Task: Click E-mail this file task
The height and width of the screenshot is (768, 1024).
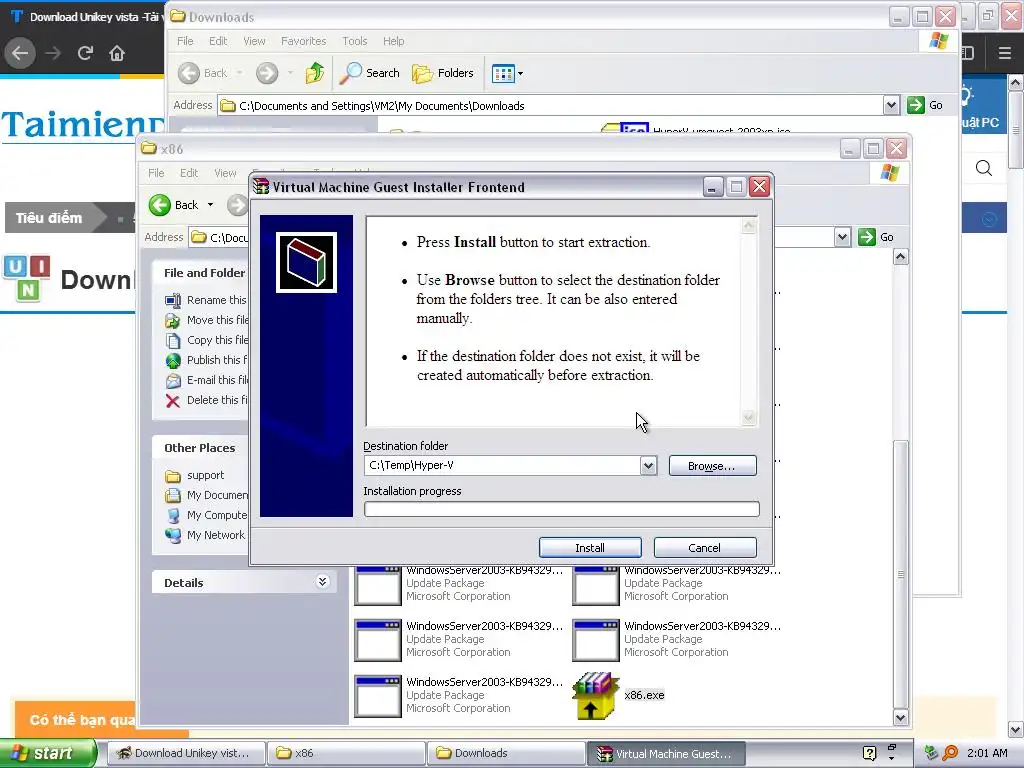Action: click(x=206, y=380)
